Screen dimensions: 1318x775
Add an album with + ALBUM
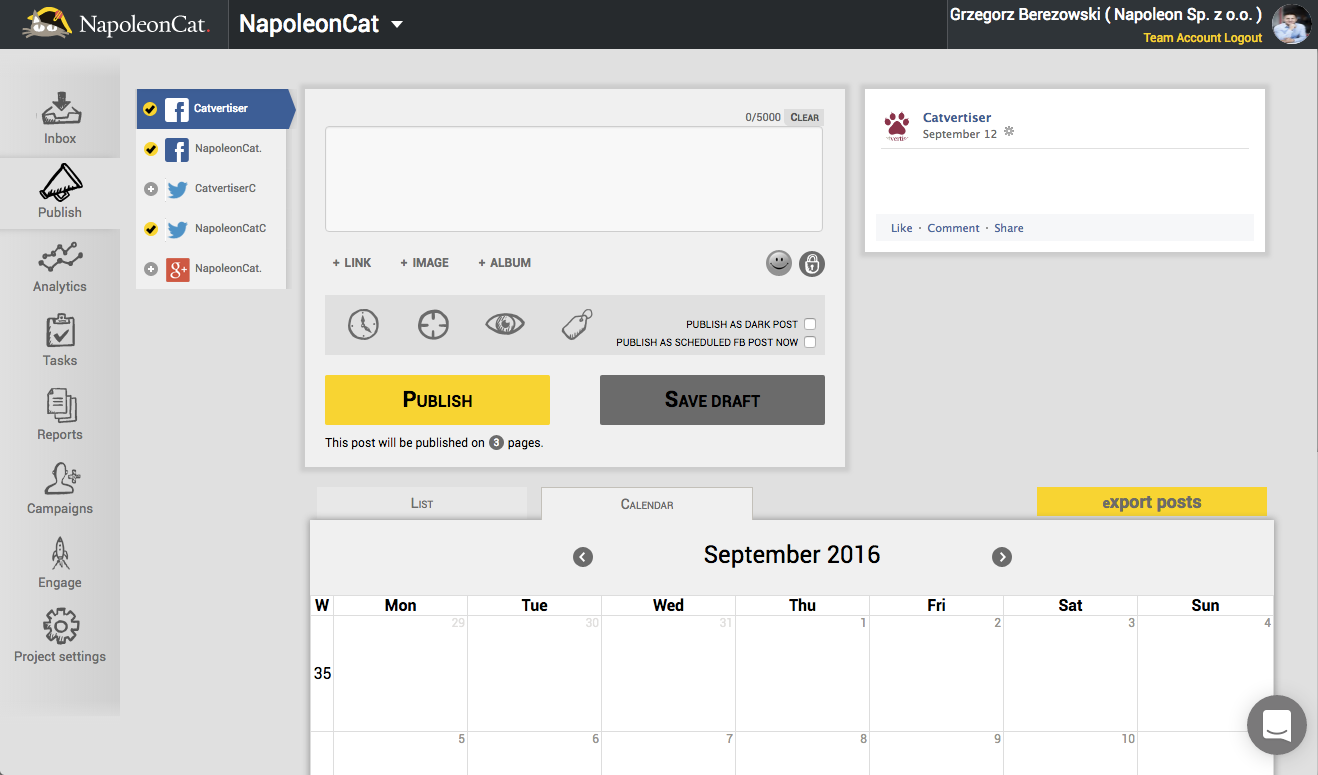pos(505,263)
